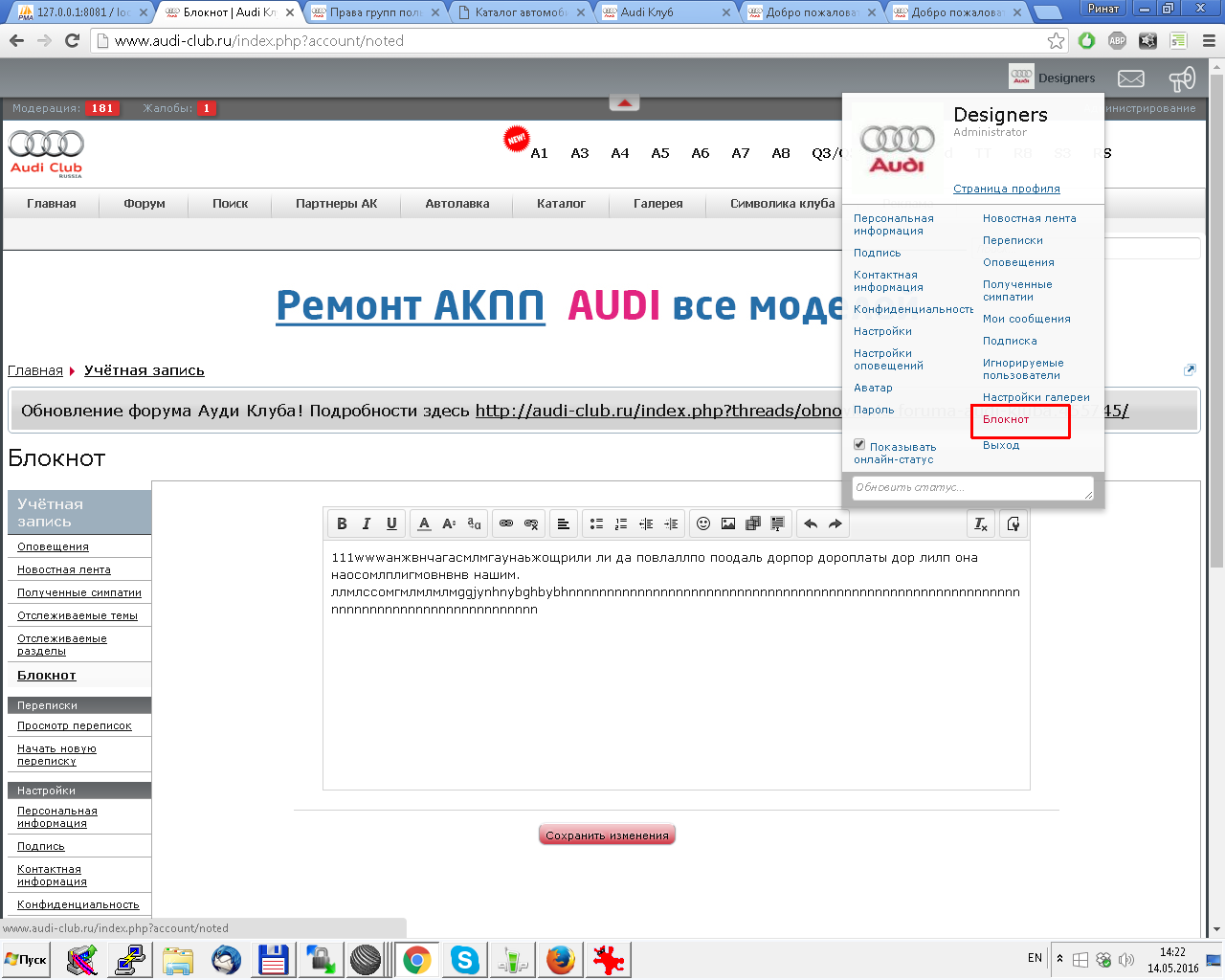Open the text alignment tool

(564, 523)
